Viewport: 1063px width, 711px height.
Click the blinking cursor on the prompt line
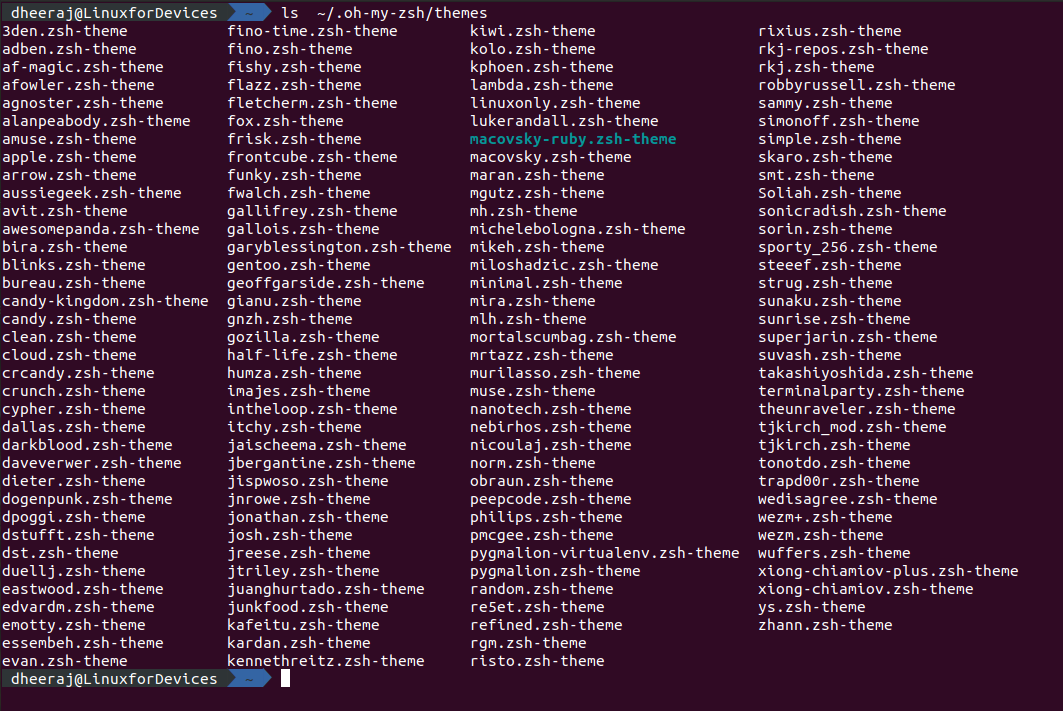tap(284, 679)
